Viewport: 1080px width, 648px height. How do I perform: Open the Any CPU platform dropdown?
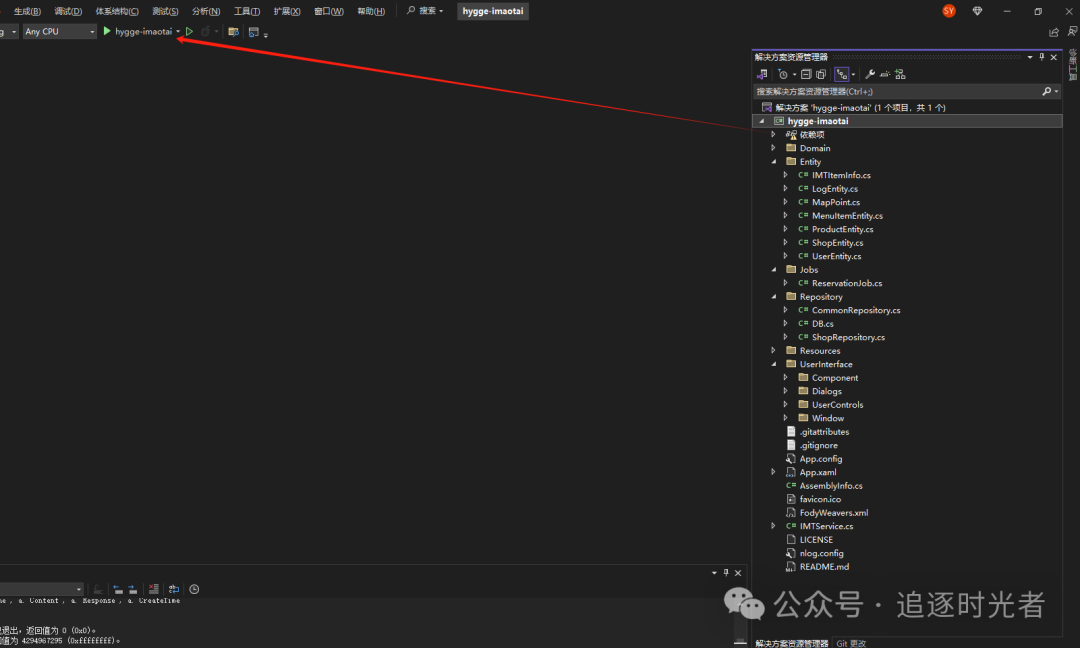(59, 32)
